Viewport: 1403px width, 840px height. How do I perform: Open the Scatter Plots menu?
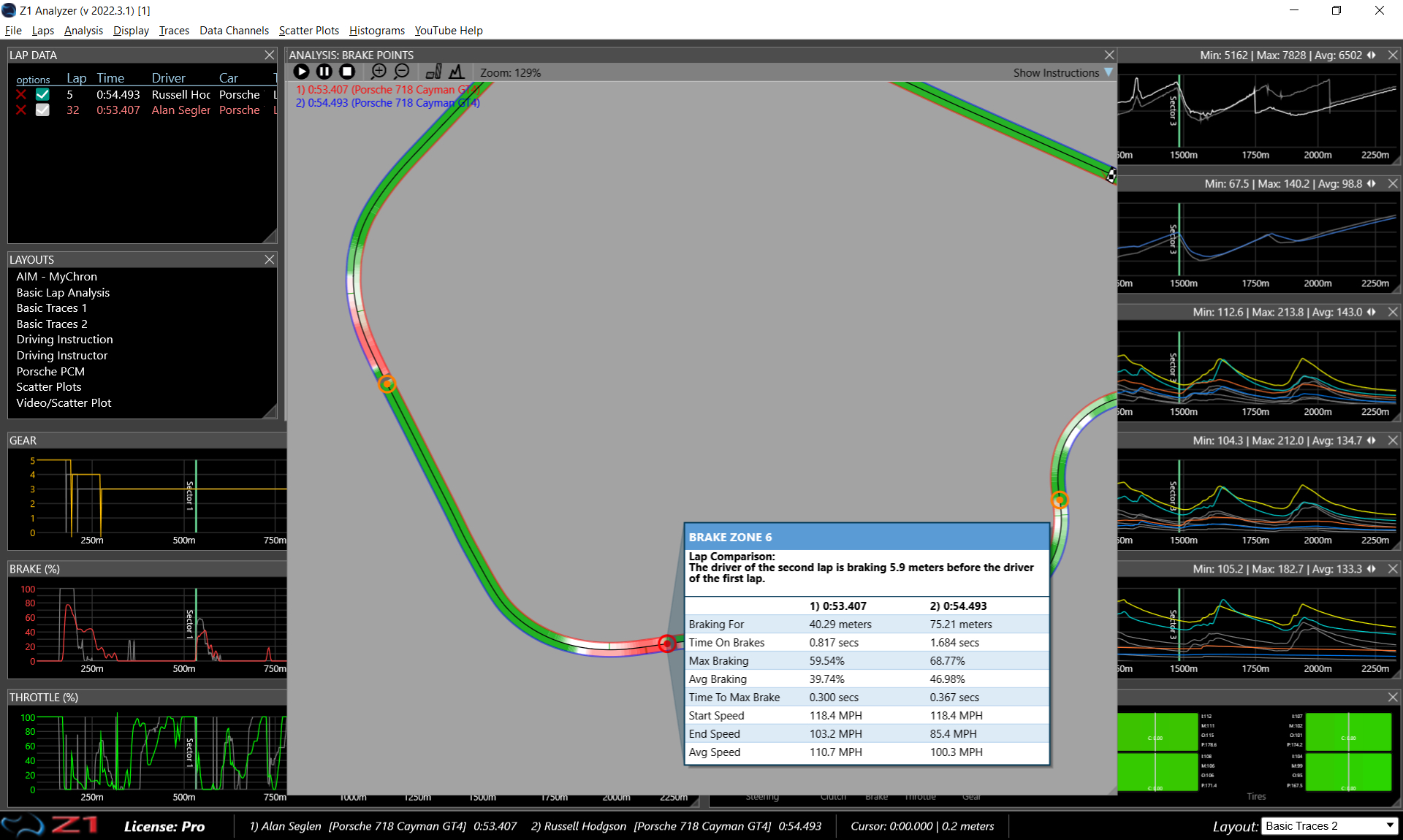coord(308,31)
